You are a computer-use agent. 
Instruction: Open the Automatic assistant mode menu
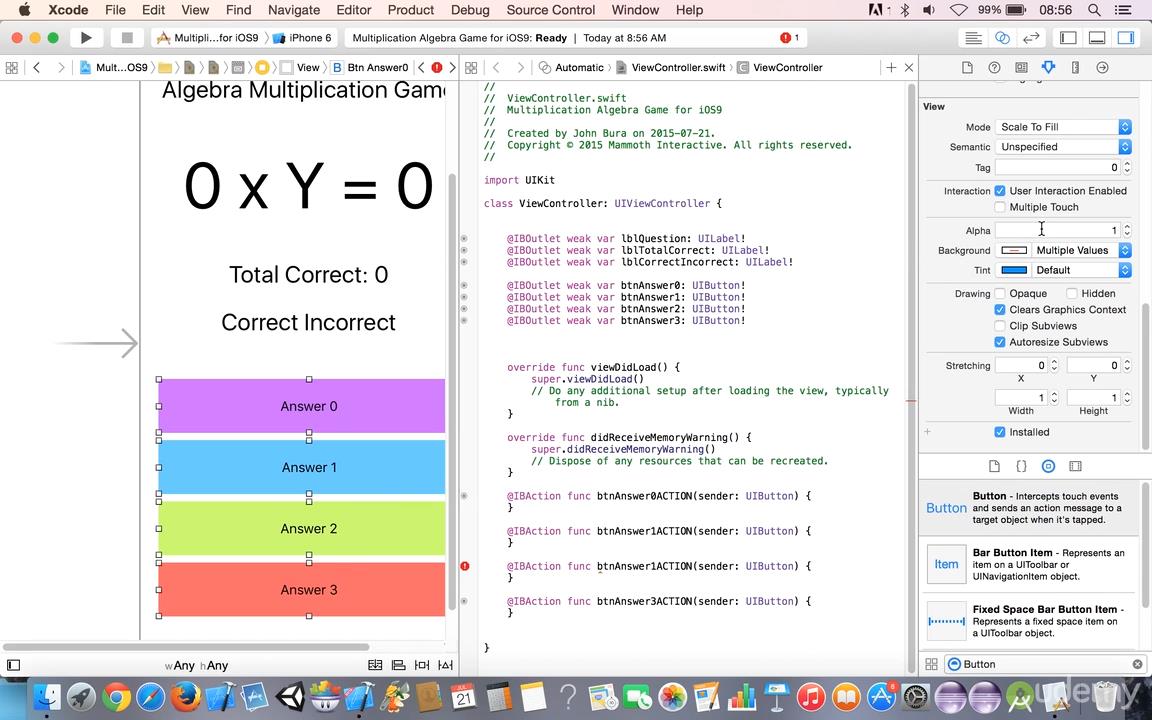point(571,68)
